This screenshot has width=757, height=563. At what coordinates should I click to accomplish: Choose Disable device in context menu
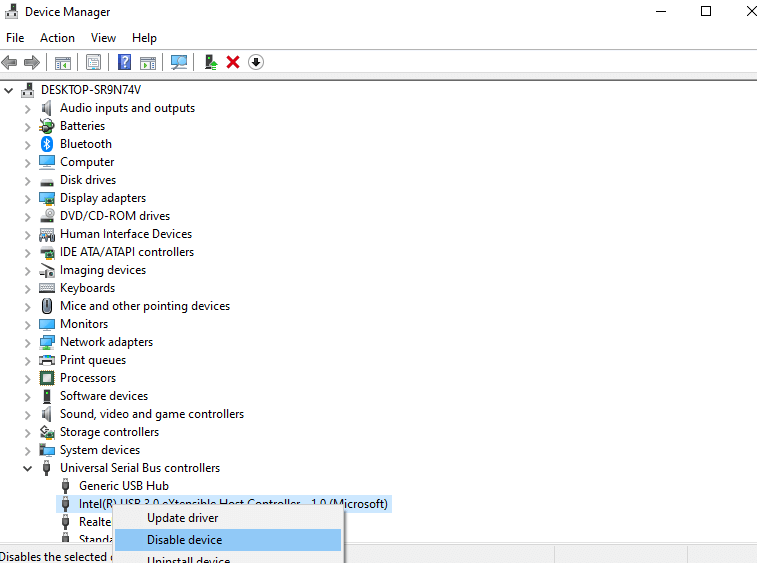pos(228,540)
